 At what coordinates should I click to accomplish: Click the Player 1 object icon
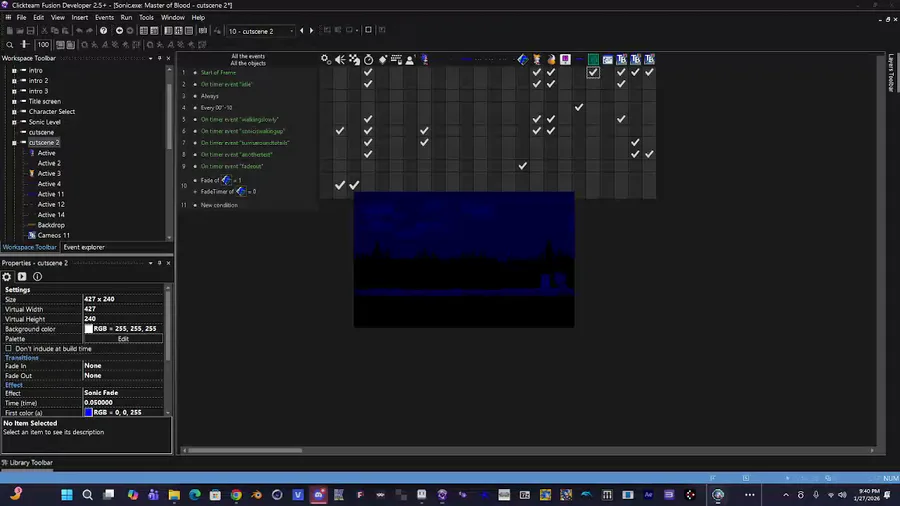(410, 59)
